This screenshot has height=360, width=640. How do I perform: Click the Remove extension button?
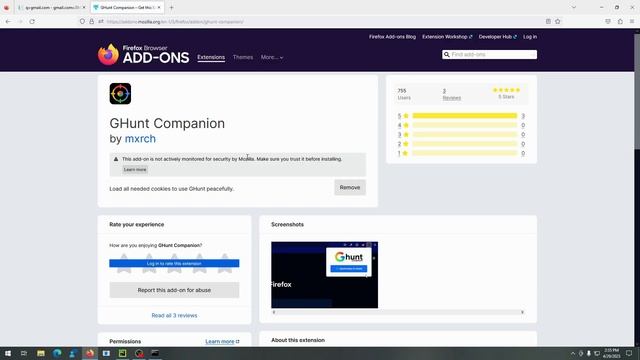pos(350,187)
